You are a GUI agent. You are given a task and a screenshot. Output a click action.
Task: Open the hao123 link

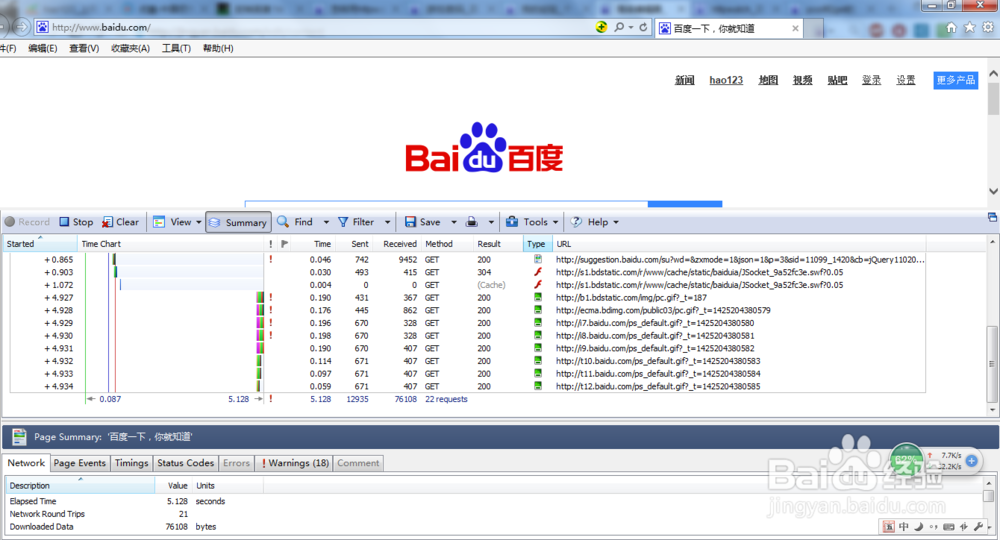(726, 80)
